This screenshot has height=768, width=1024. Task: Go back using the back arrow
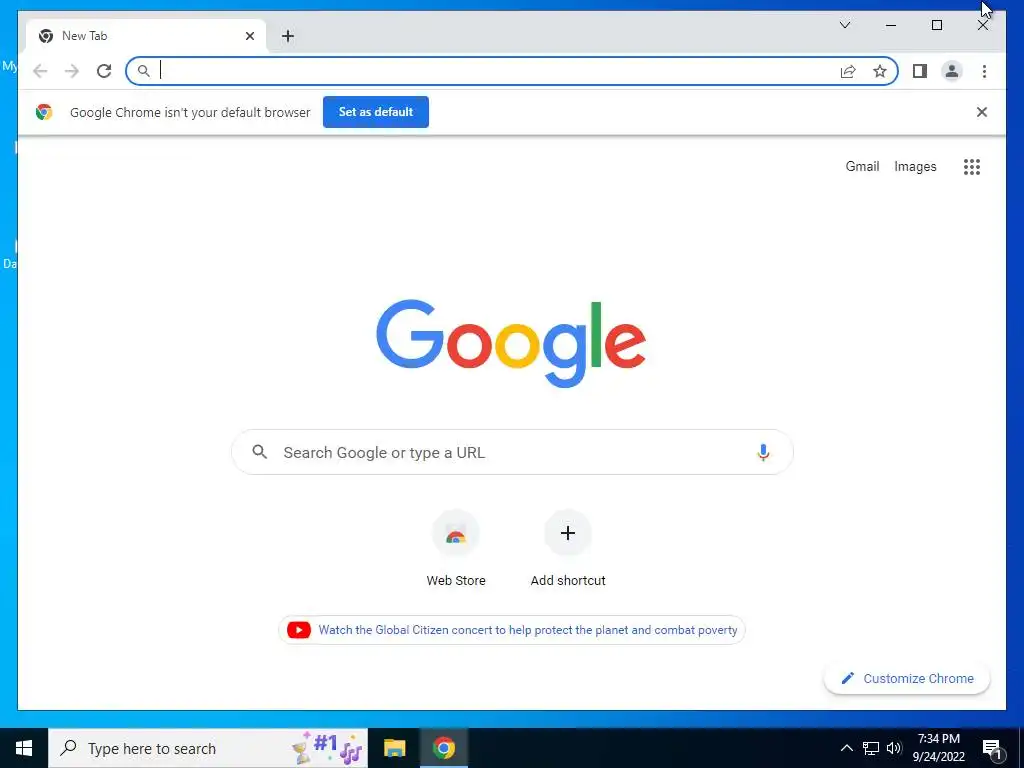click(x=40, y=71)
